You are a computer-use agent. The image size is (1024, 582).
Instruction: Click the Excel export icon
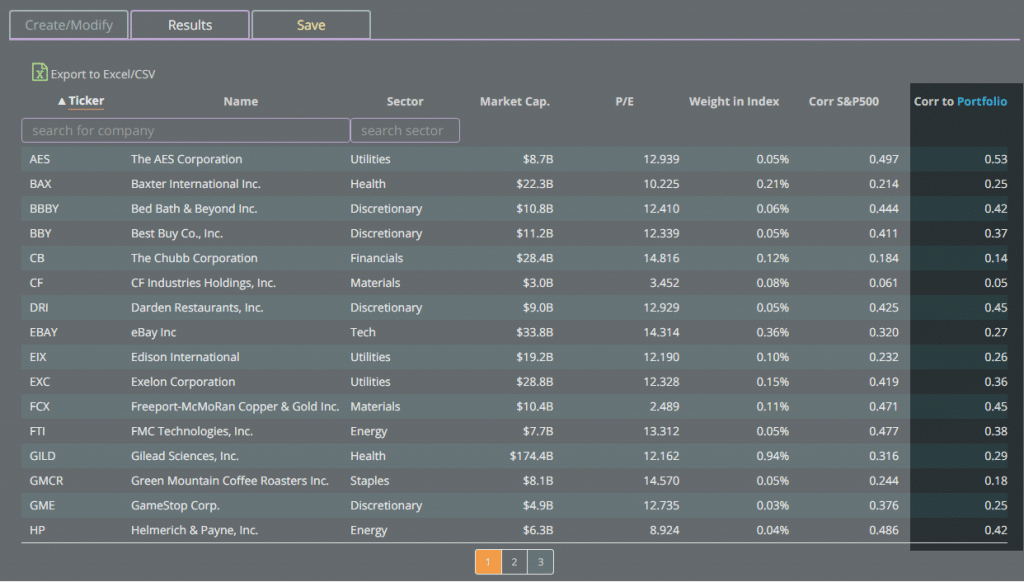(39, 72)
